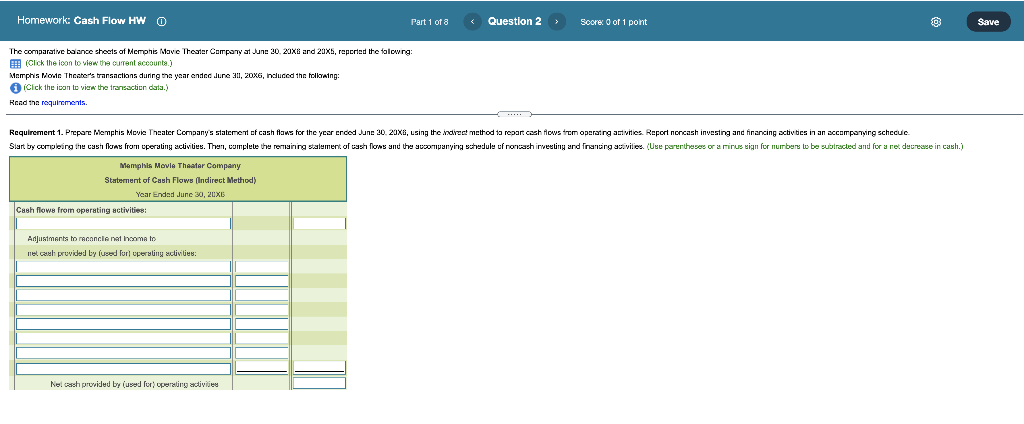The height and width of the screenshot is (424, 1024).
Task: Open the transaction data info icon
Action: click(15, 87)
